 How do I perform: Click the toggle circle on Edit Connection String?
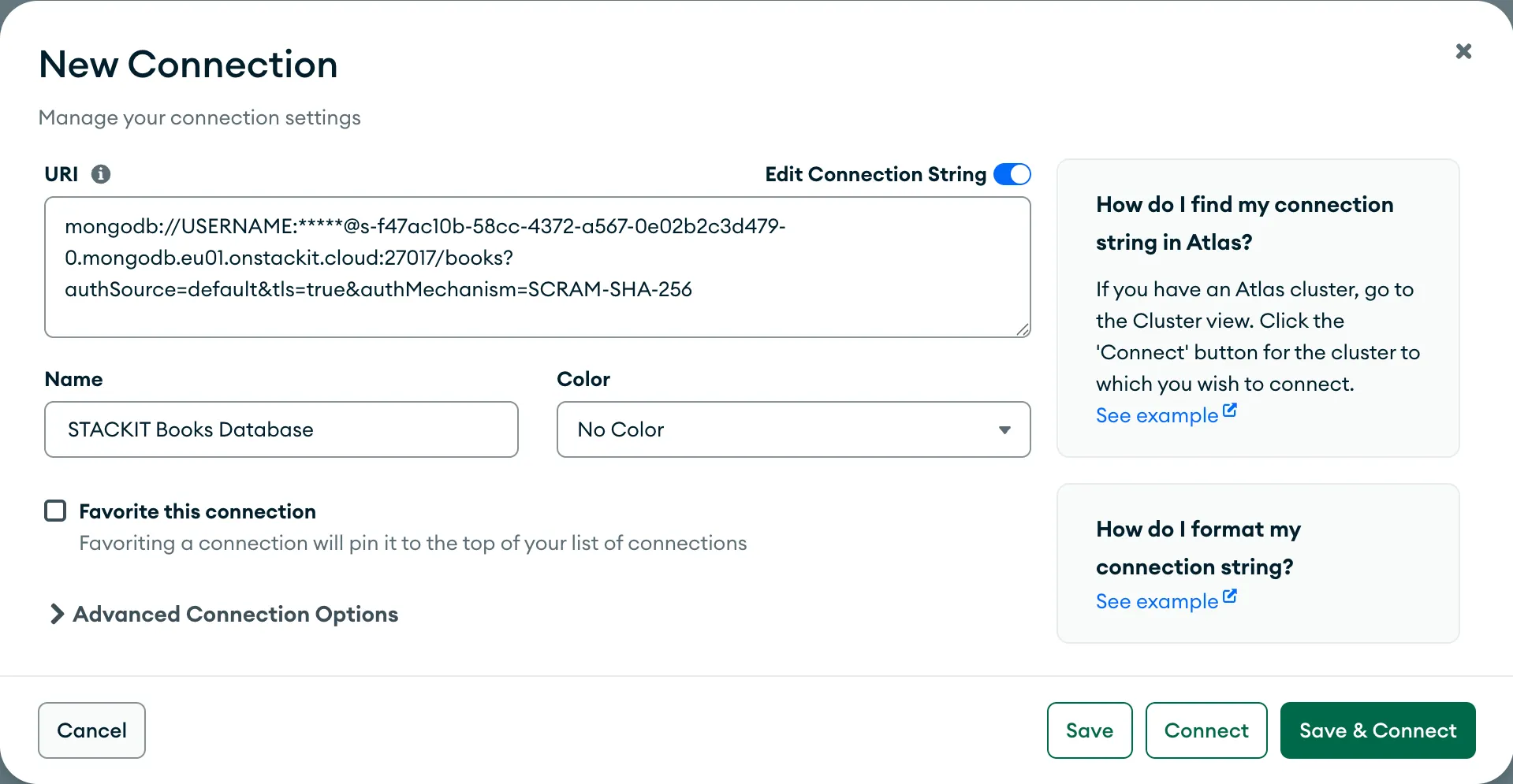point(1019,174)
